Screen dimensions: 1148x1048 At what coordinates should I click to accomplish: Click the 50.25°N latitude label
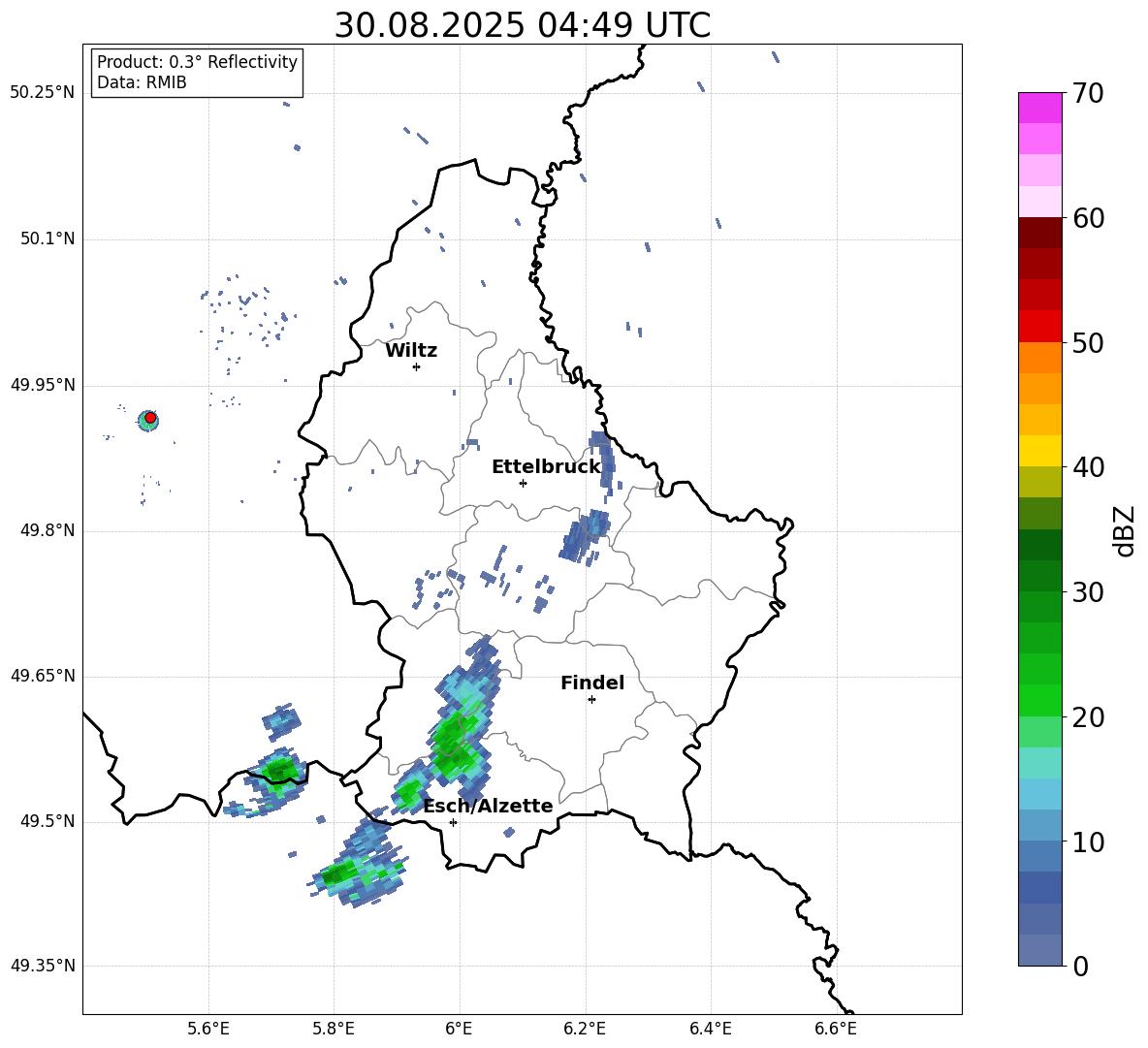click(43, 93)
